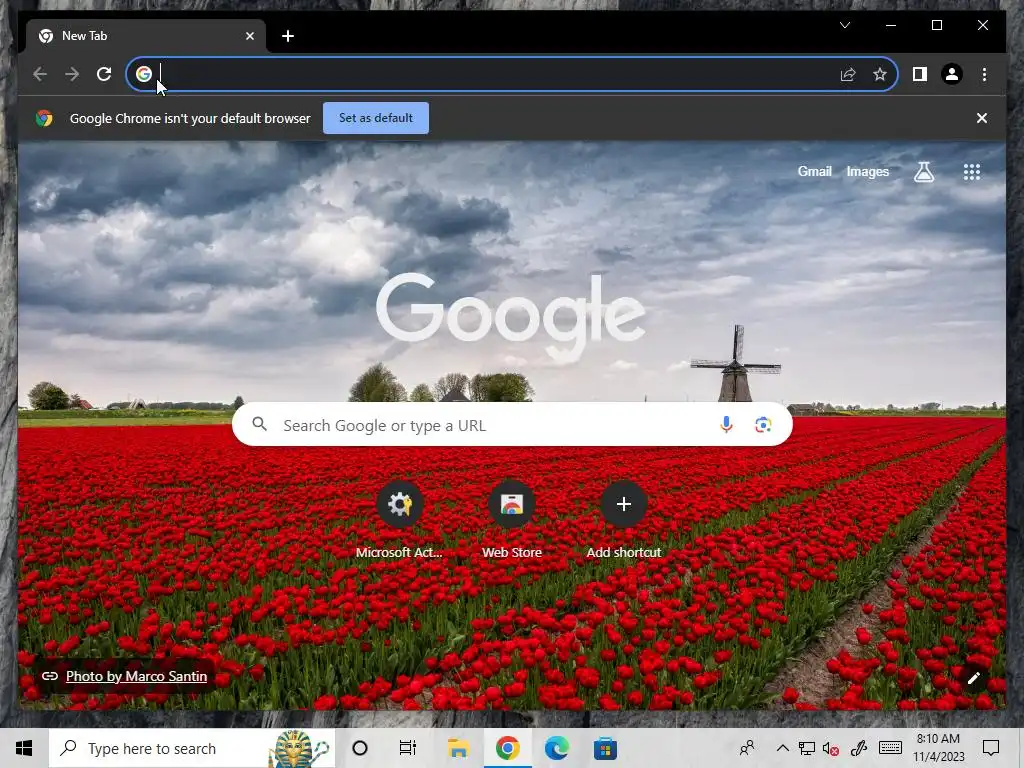The height and width of the screenshot is (768, 1024).
Task: Click the Chrome address bar field
Action: point(511,74)
